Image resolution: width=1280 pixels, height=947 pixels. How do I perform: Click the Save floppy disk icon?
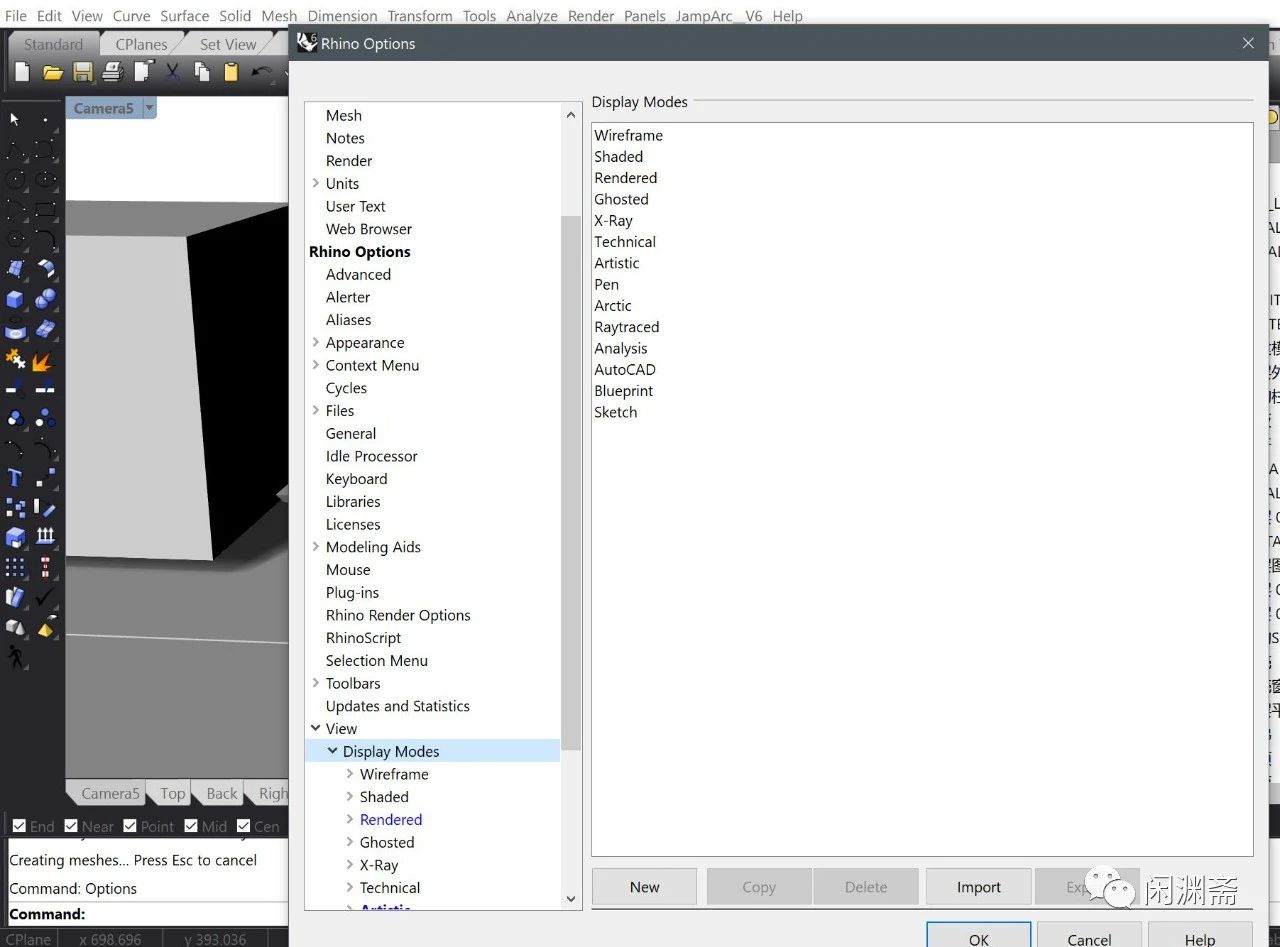83,72
